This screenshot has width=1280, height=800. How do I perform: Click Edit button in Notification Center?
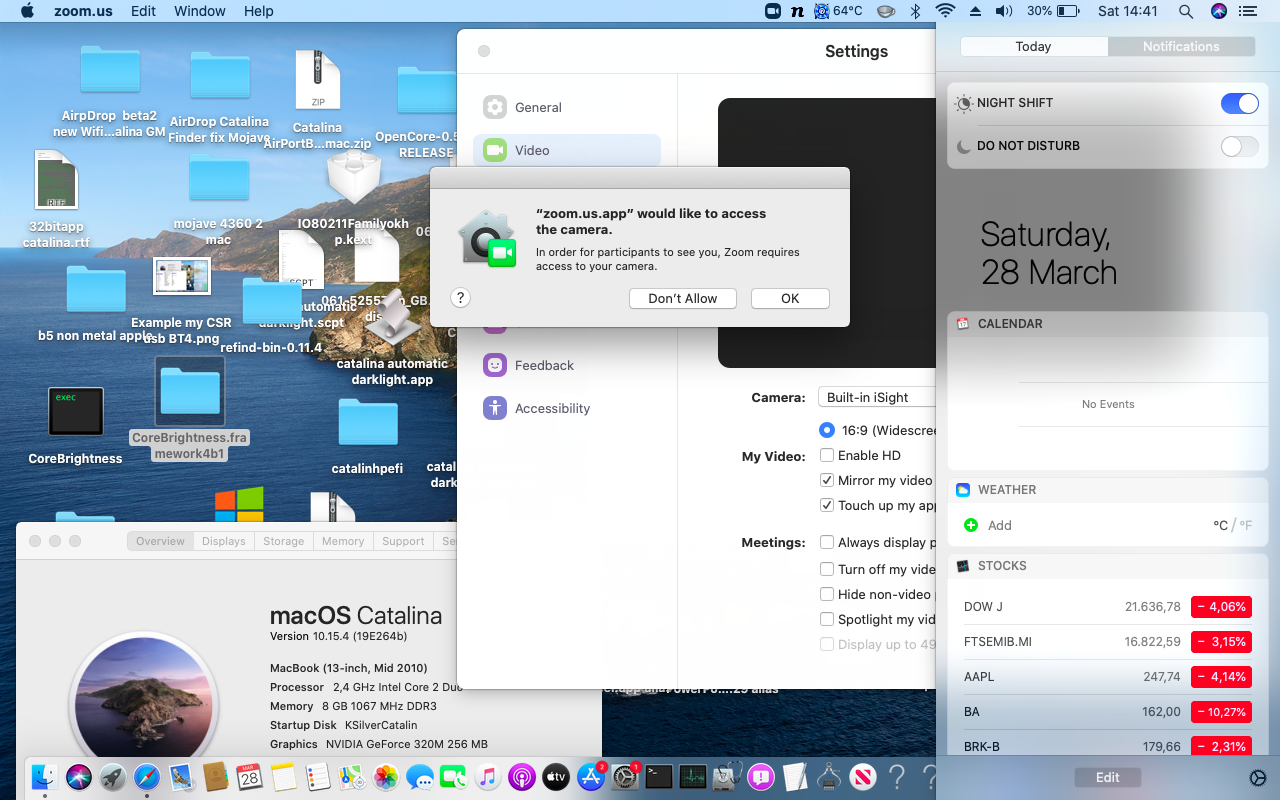tap(1107, 777)
